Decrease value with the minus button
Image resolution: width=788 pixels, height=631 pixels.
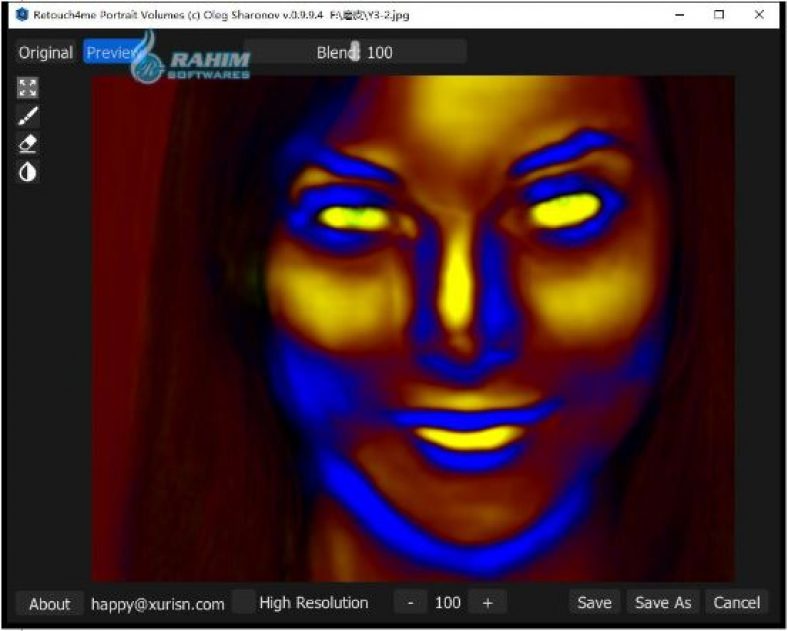tap(410, 602)
